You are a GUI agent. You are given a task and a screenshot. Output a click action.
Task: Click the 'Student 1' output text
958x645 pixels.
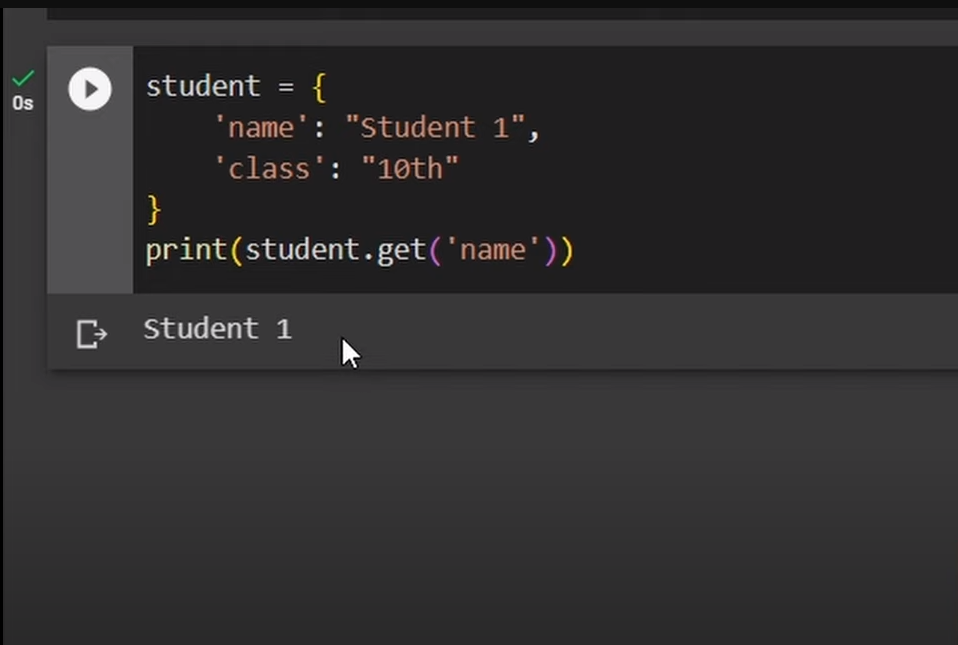218,329
